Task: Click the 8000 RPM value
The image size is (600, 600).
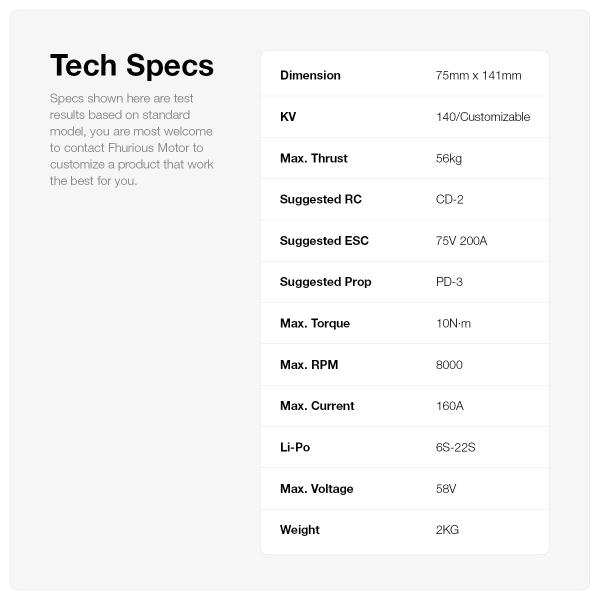Action: pos(449,365)
